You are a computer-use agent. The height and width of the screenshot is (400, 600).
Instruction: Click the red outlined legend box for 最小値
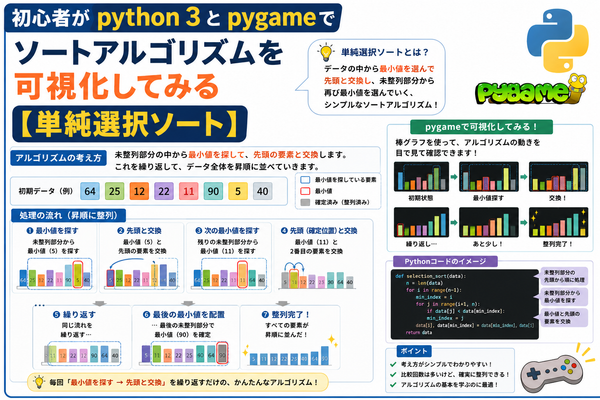[305, 191]
